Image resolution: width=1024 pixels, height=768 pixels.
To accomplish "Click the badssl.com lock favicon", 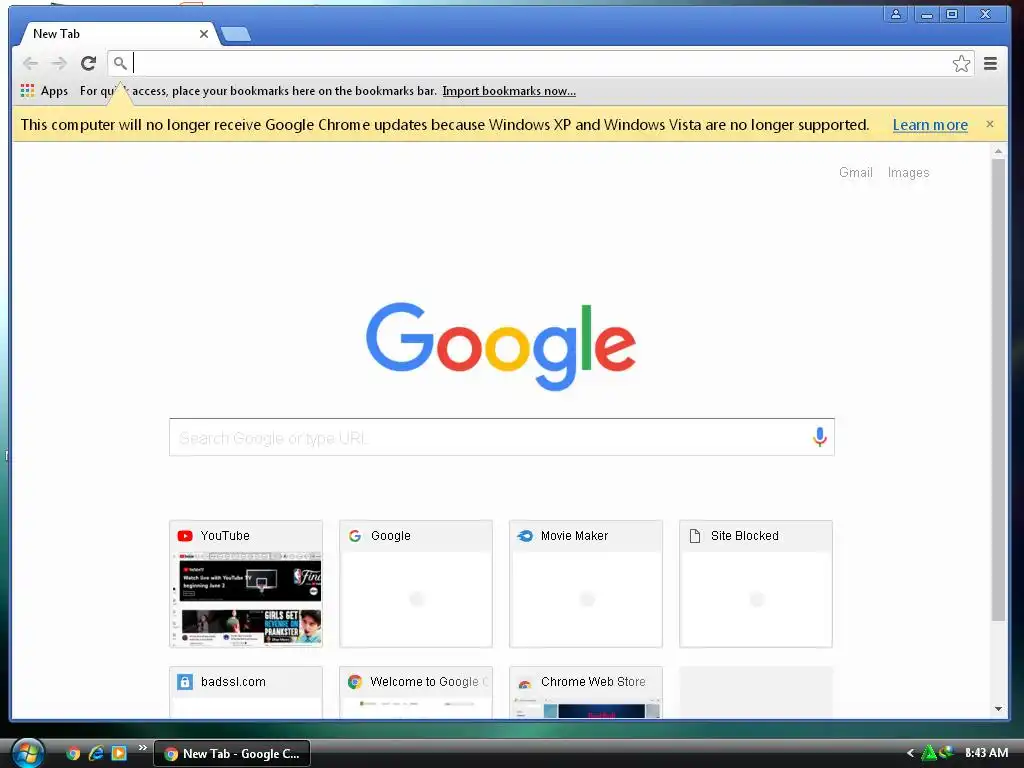I will pos(185,682).
